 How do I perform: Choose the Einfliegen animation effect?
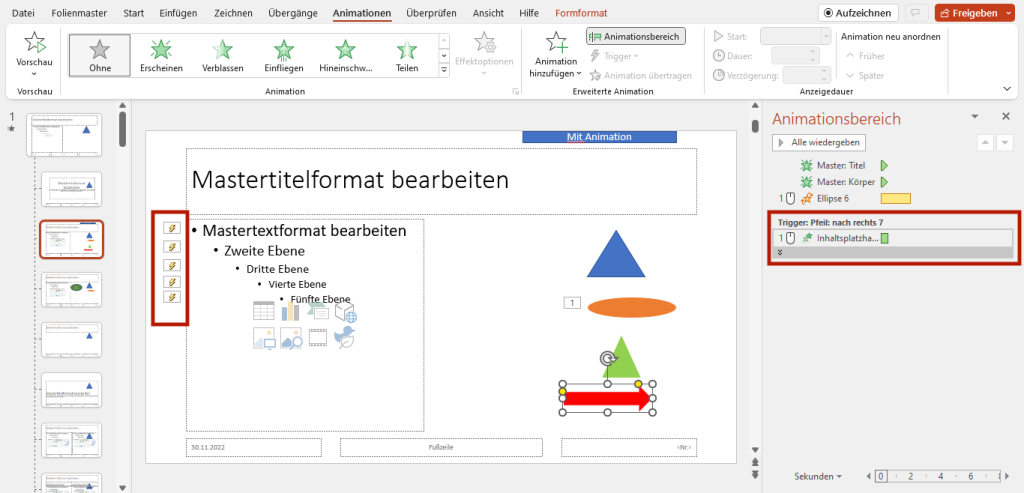[x=284, y=55]
